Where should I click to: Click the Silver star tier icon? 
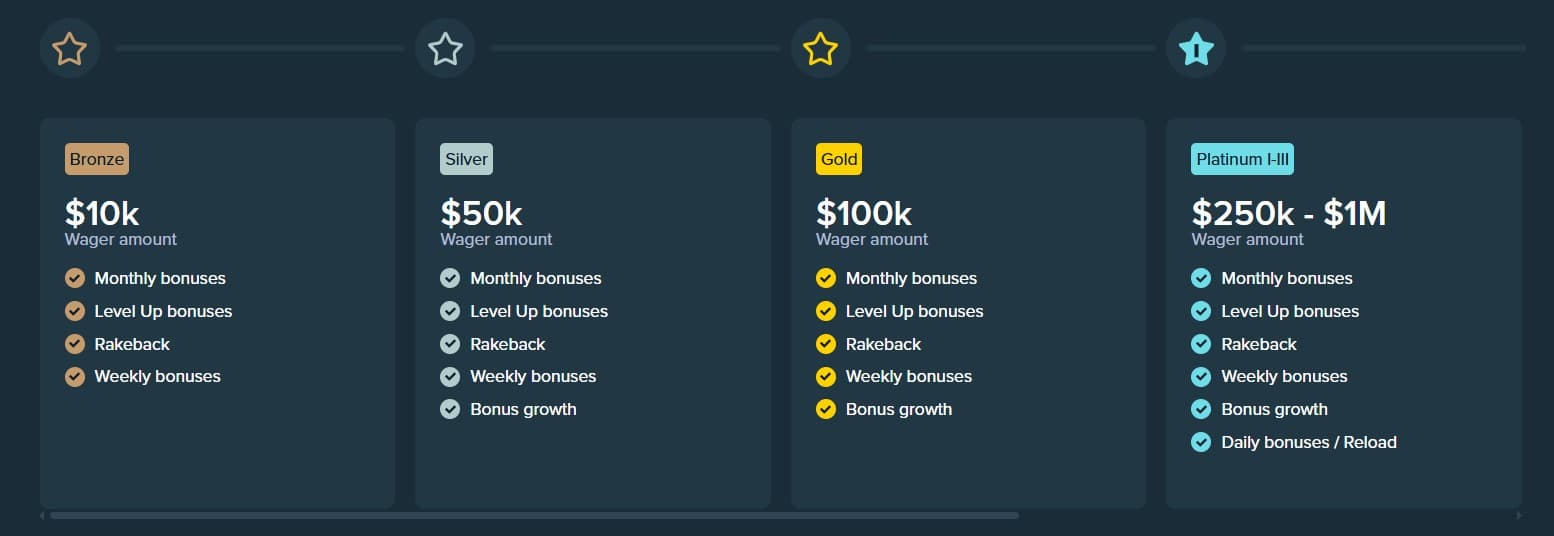click(x=445, y=48)
